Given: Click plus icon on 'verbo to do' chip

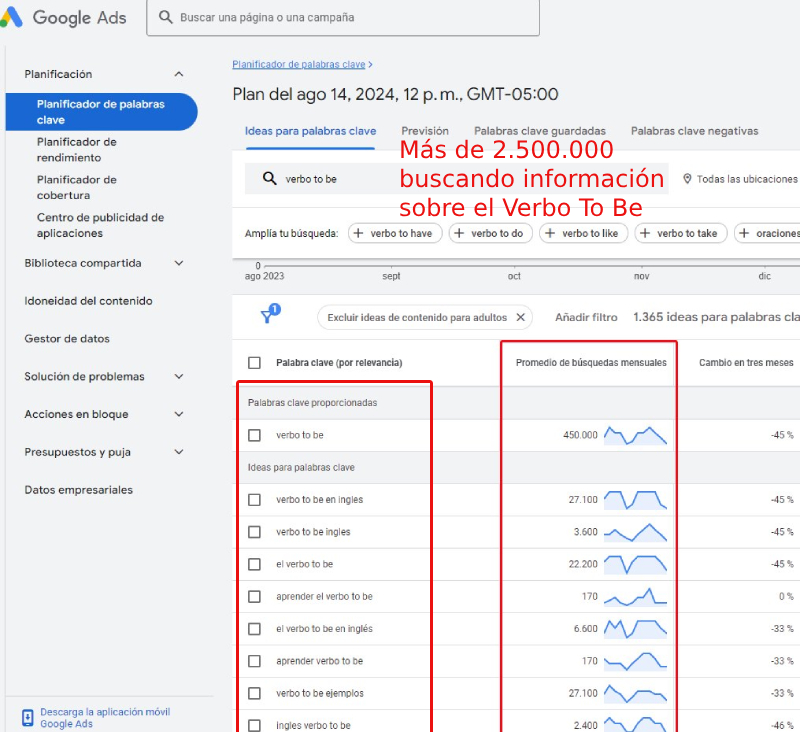Looking at the screenshot, I should pos(459,233).
